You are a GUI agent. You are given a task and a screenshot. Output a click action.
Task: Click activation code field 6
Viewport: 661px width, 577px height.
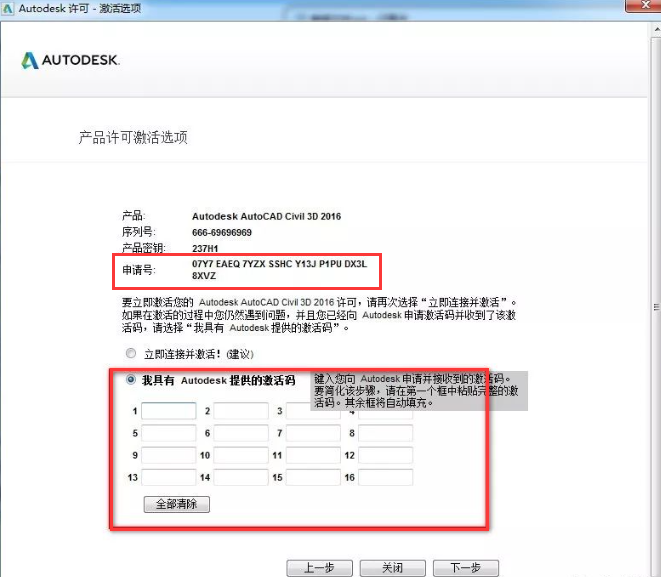click(241, 433)
